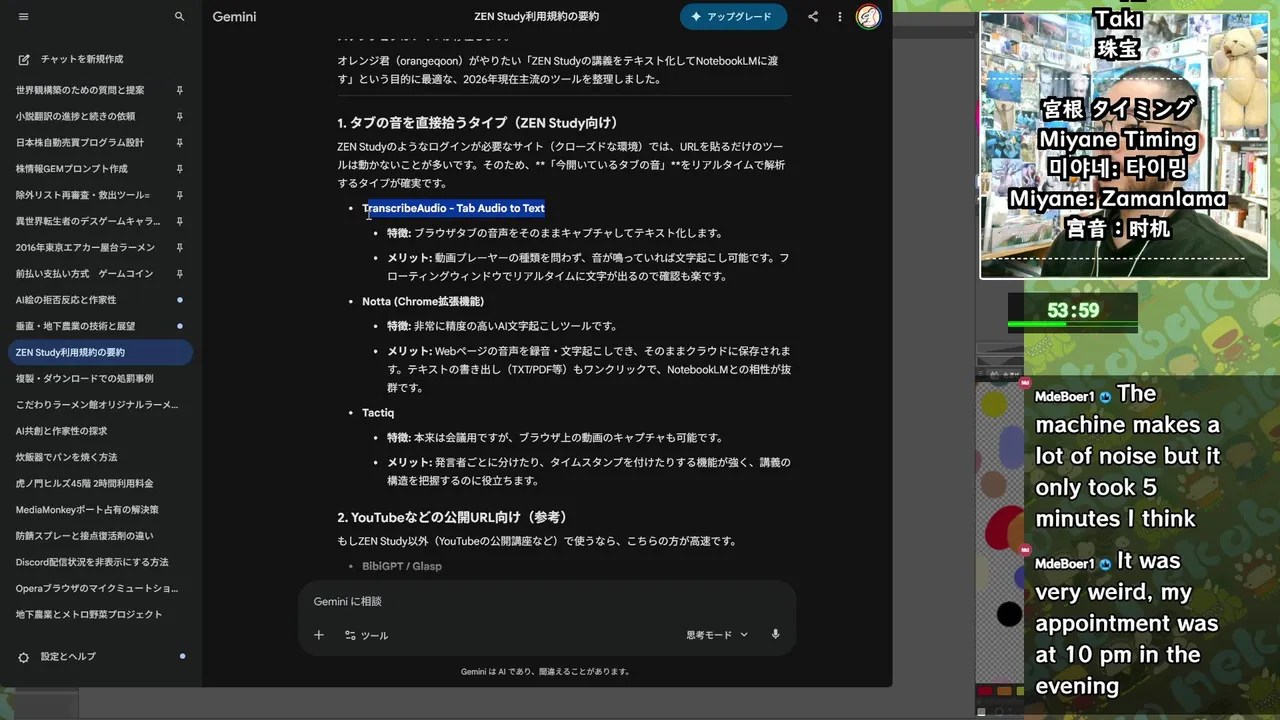Click heading 2. YouTubeなどの公開URL向け
1280x720 pixels.
tap(452, 517)
